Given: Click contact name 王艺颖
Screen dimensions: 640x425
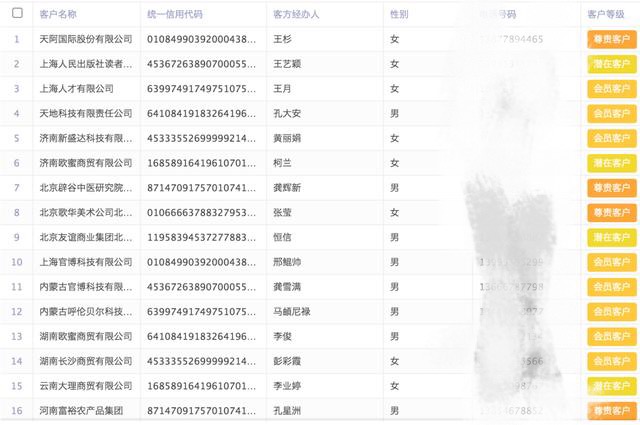Looking at the screenshot, I should [287, 64].
